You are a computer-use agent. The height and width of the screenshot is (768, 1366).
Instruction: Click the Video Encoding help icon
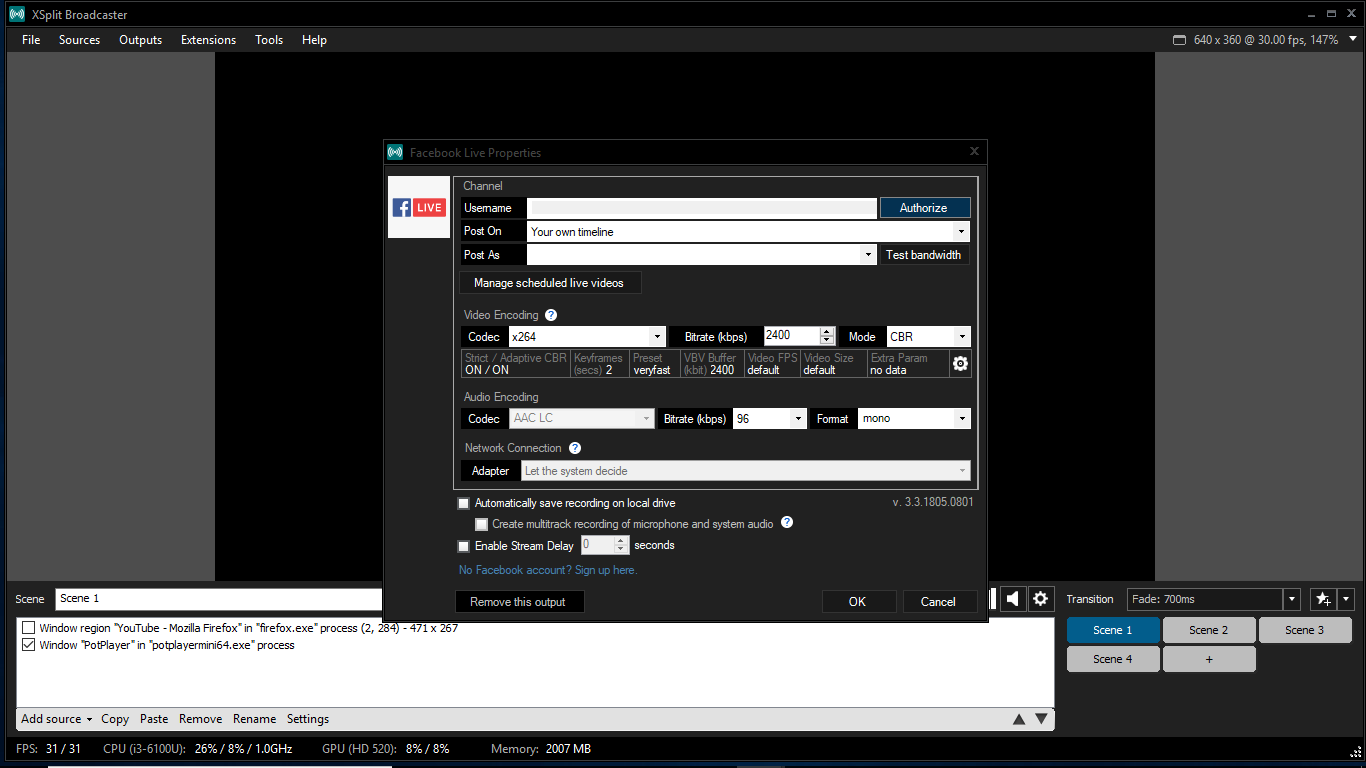point(551,315)
